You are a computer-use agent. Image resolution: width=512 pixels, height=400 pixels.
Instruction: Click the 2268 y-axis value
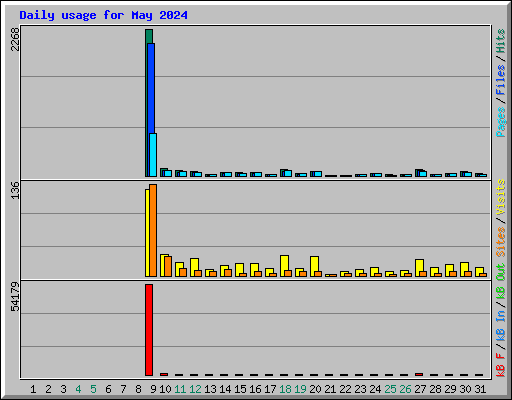[x=15, y=39]
